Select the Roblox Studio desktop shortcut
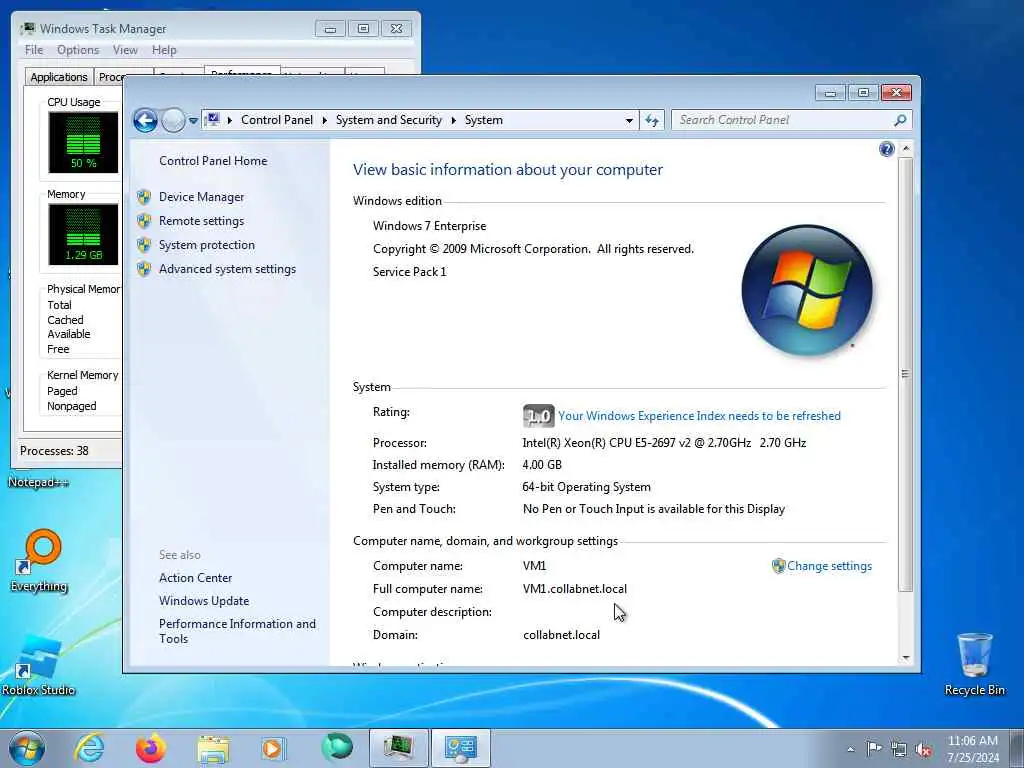1024x768 pixels. pos(39,666)
